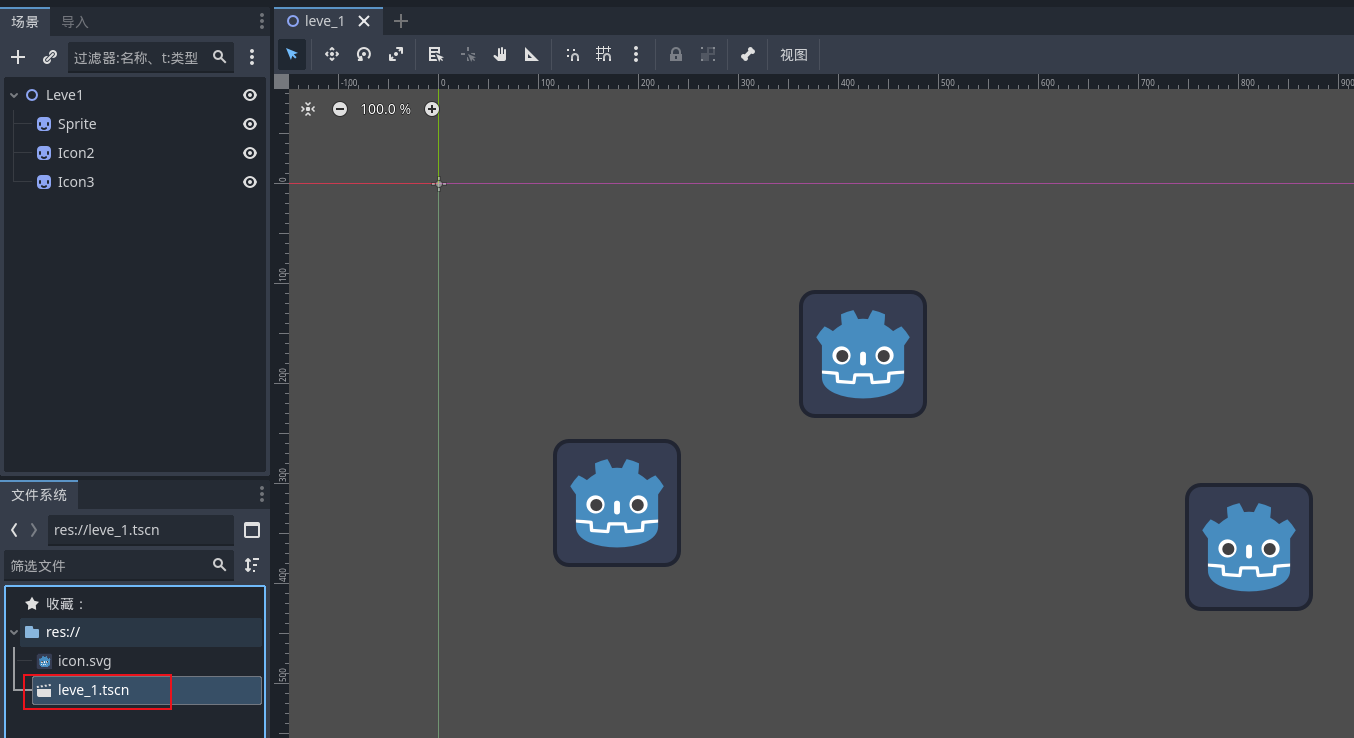Reset zoom via 100.0 % label
1354x738 pixels.
point(386,109)
